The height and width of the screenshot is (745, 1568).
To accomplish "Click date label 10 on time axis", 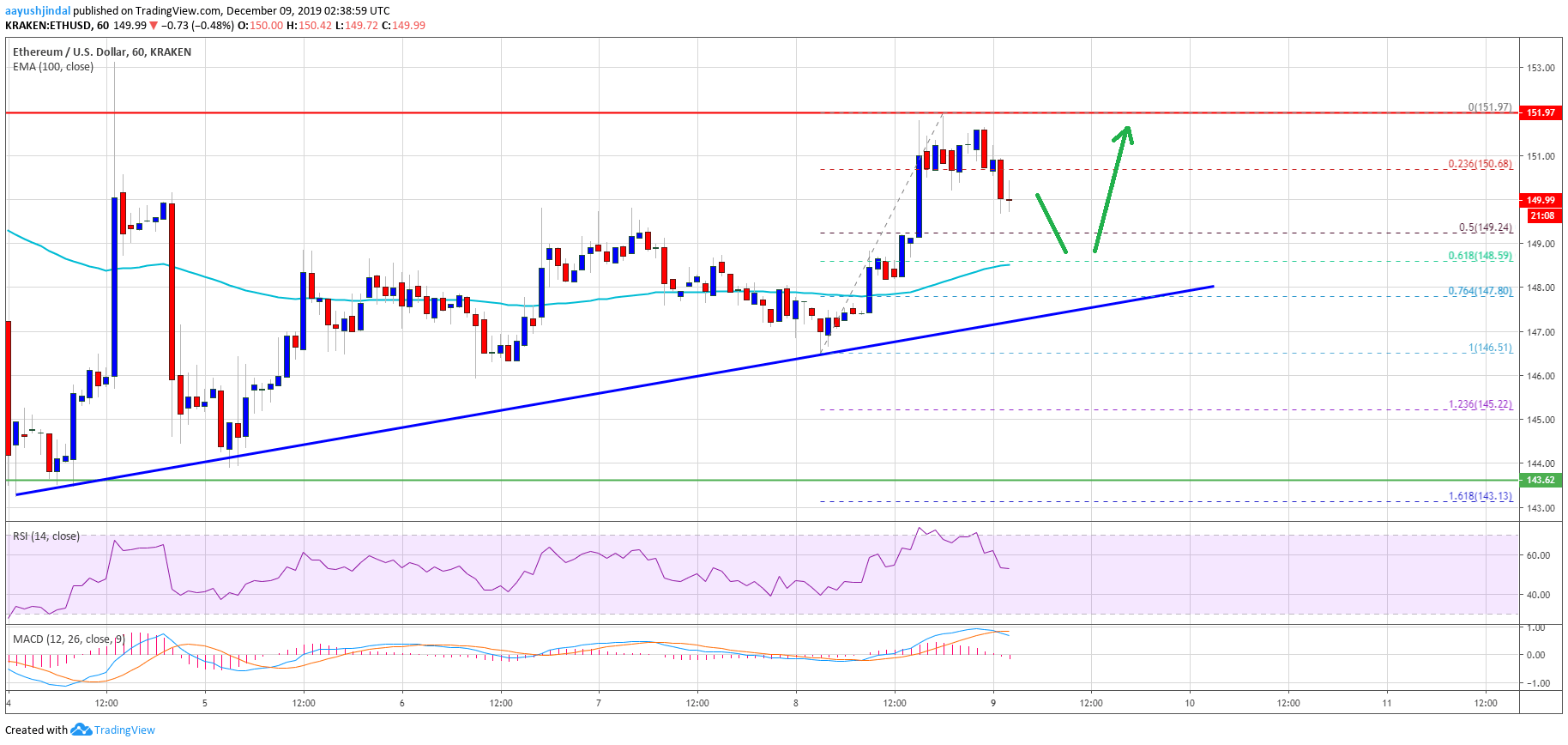I will click(1190, 703).
